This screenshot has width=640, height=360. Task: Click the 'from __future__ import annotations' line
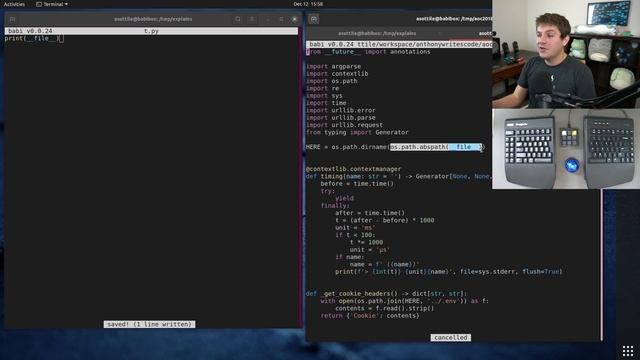(x=368, y=52)
